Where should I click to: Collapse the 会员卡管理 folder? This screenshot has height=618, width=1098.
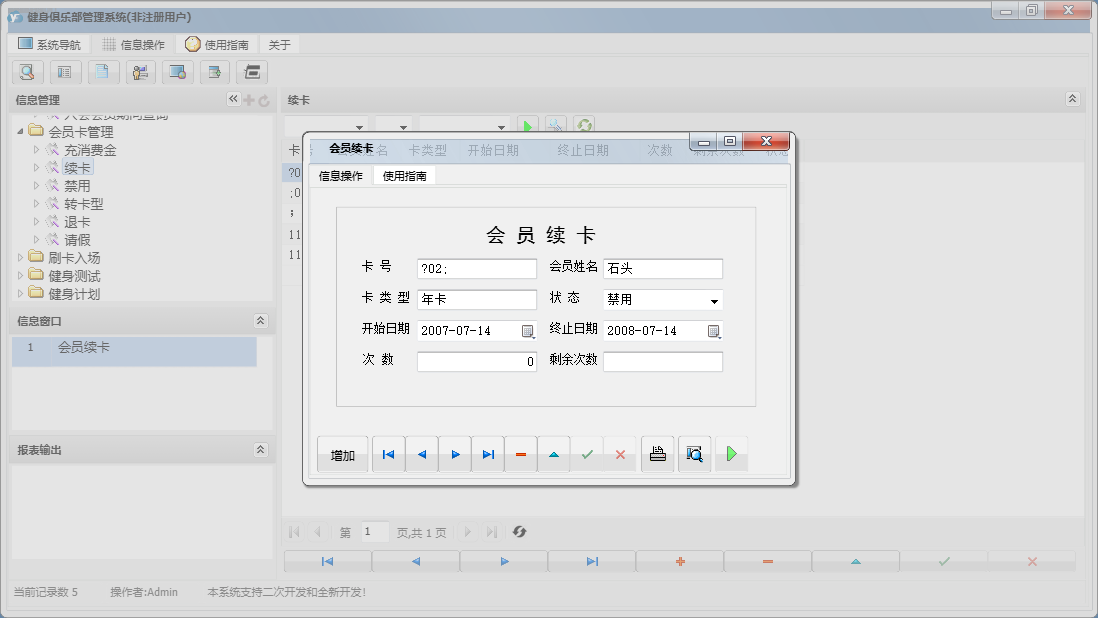(x=20, y=131)
